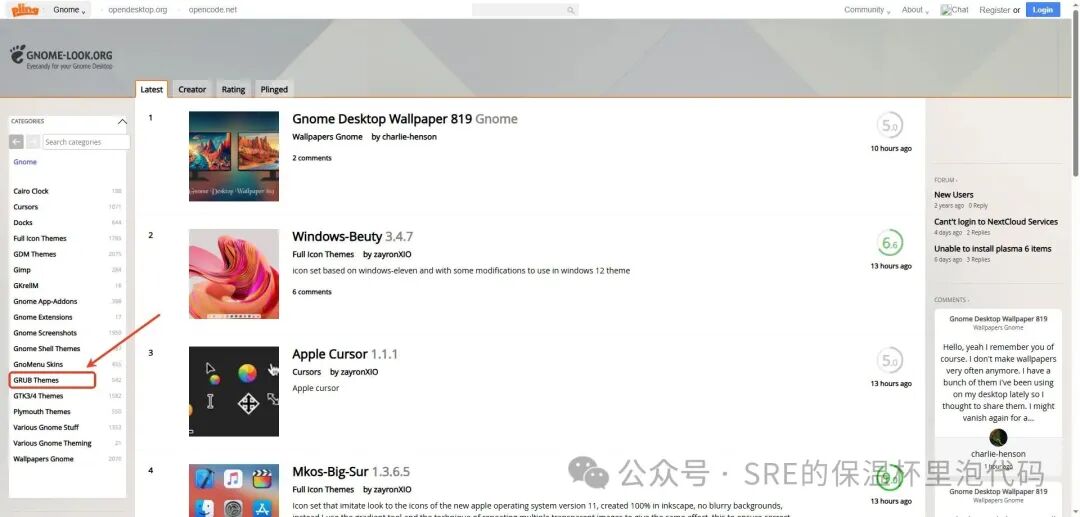Image resolution: width=1080 pixels, height=517 pixels.
Task: Open the GnoMenu Skins category
Action: (x=38, y=364)
